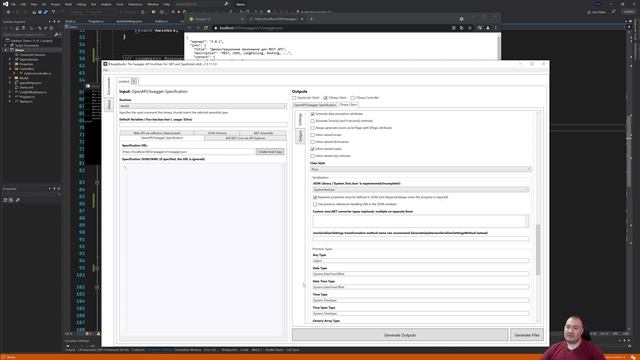Click the Alphabetical sort icon in Properties panel
The width and height of the screenshot is (640, 360).
pos(11,200)
